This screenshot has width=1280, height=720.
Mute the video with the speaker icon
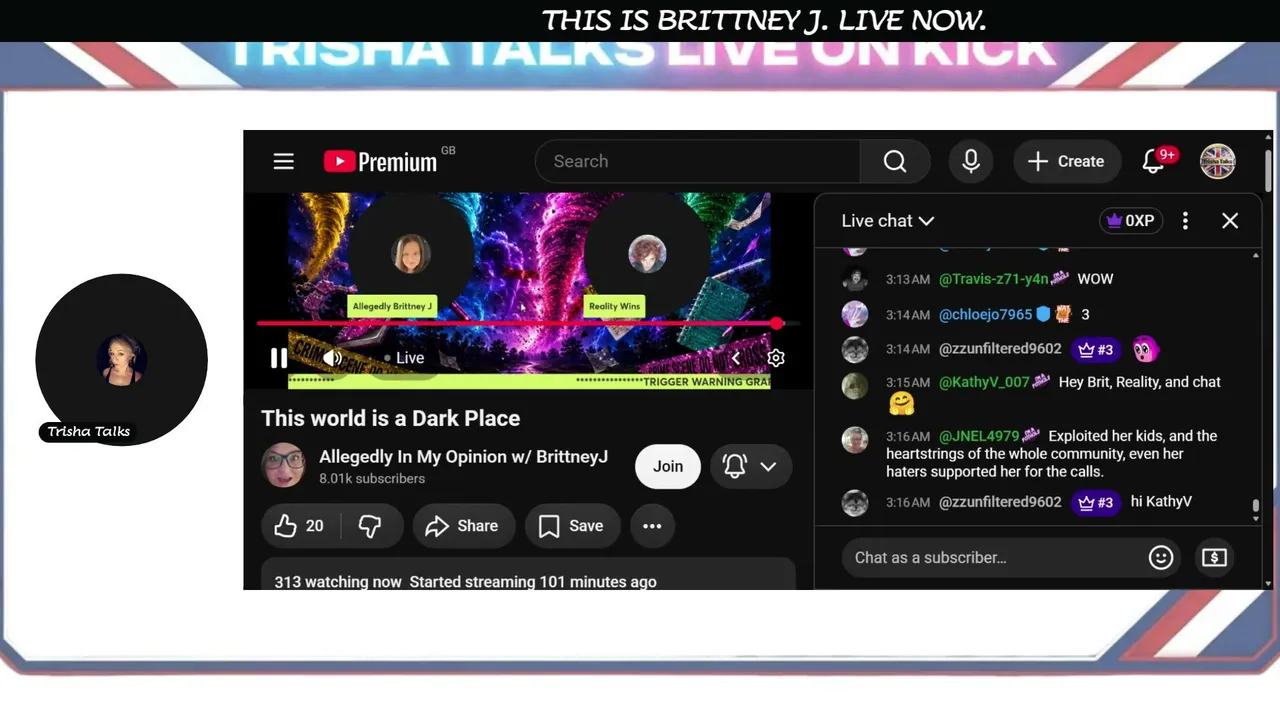332,358
